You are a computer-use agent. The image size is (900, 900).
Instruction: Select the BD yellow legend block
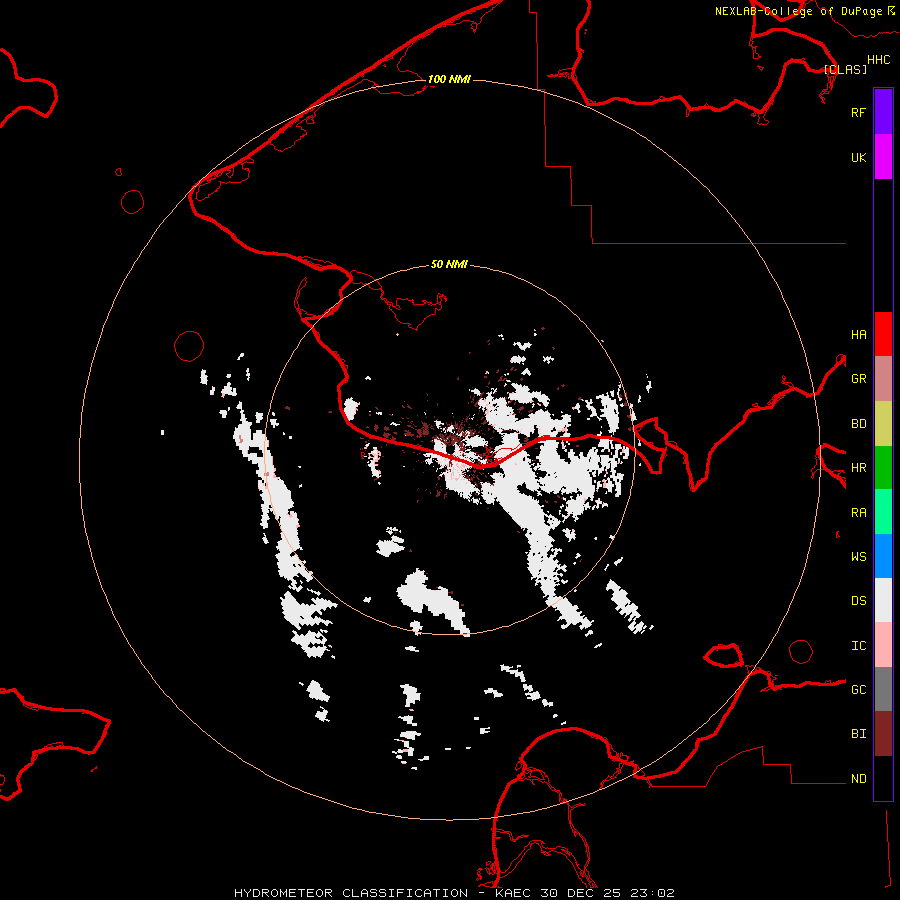[x=883, y=423]
